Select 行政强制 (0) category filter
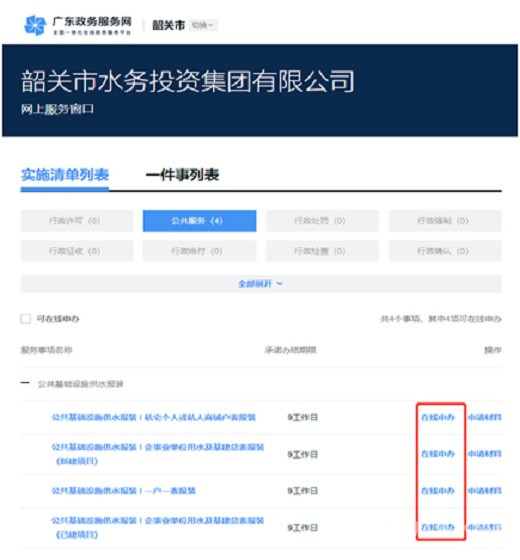520x560 pixels. (445, 221)
